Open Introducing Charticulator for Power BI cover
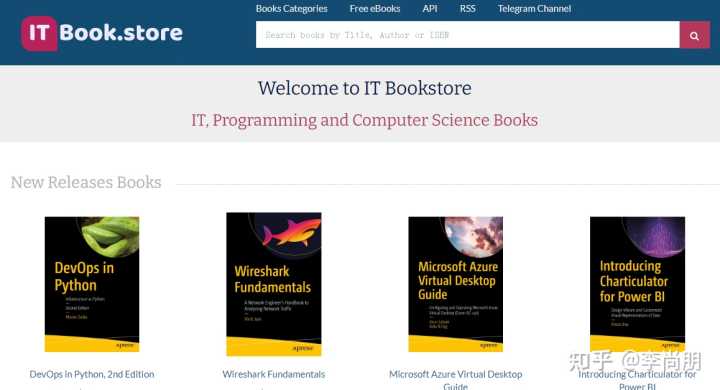720x390 pixels. (x=637, y=284)
